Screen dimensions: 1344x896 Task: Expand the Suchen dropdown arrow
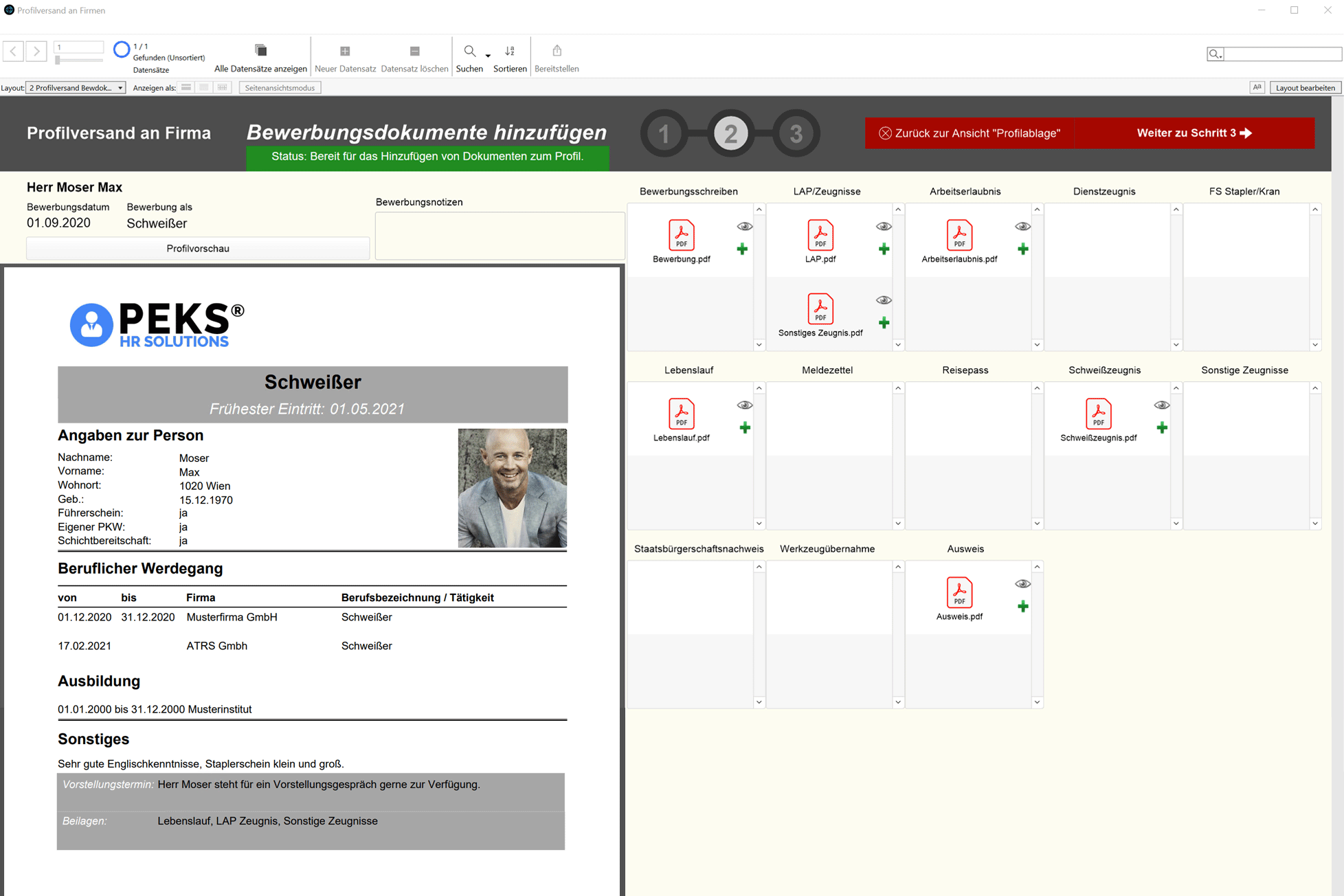(488, 56)
